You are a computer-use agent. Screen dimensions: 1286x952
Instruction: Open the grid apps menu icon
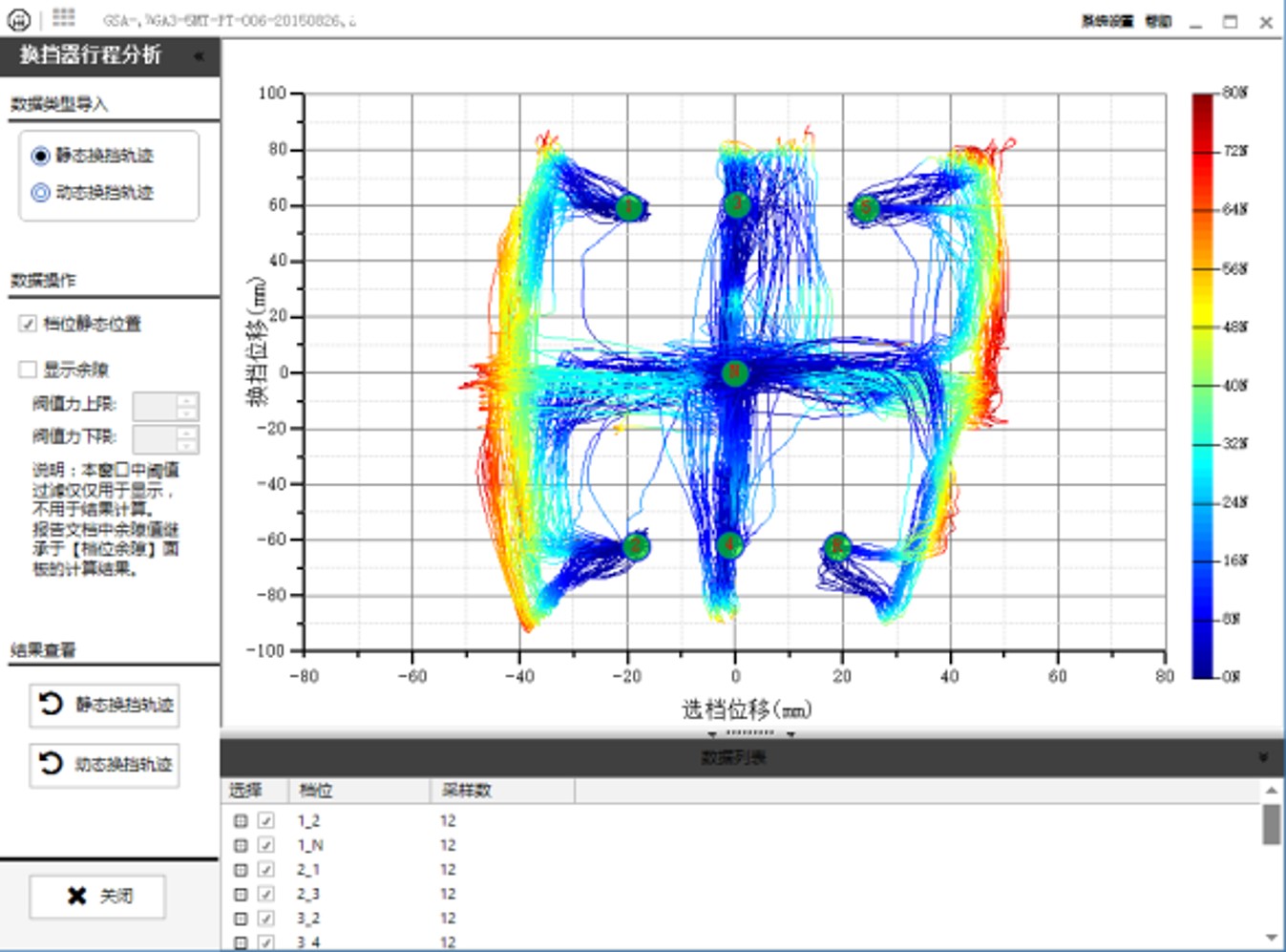tap(63, 18)
